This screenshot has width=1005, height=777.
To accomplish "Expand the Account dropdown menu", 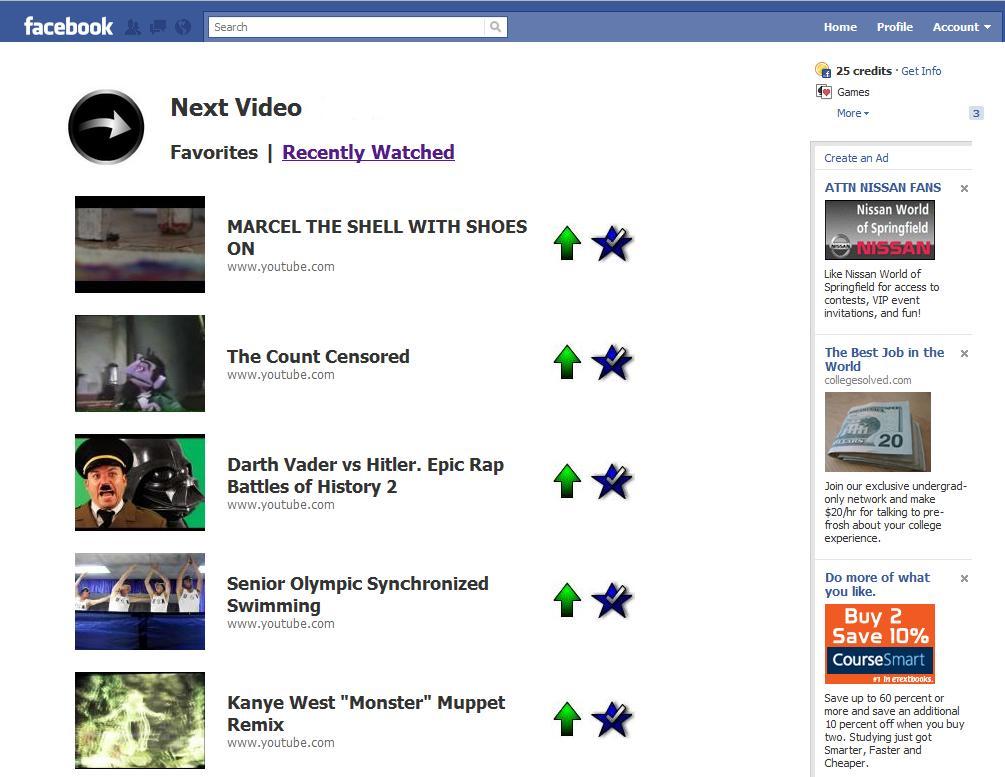I will [961, 27].
